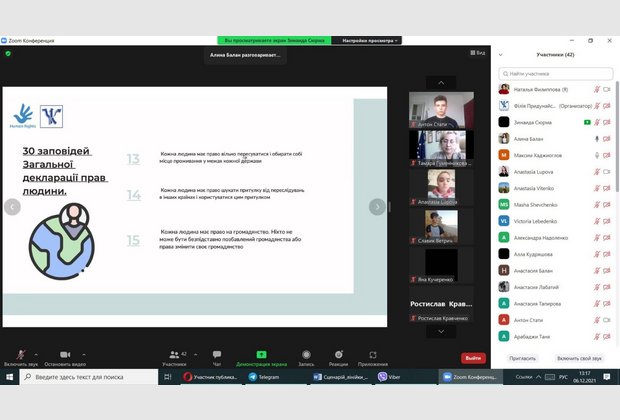Stop video using Остановить видео
Viewport: 620px width, 420px height.
click(65, 356)
